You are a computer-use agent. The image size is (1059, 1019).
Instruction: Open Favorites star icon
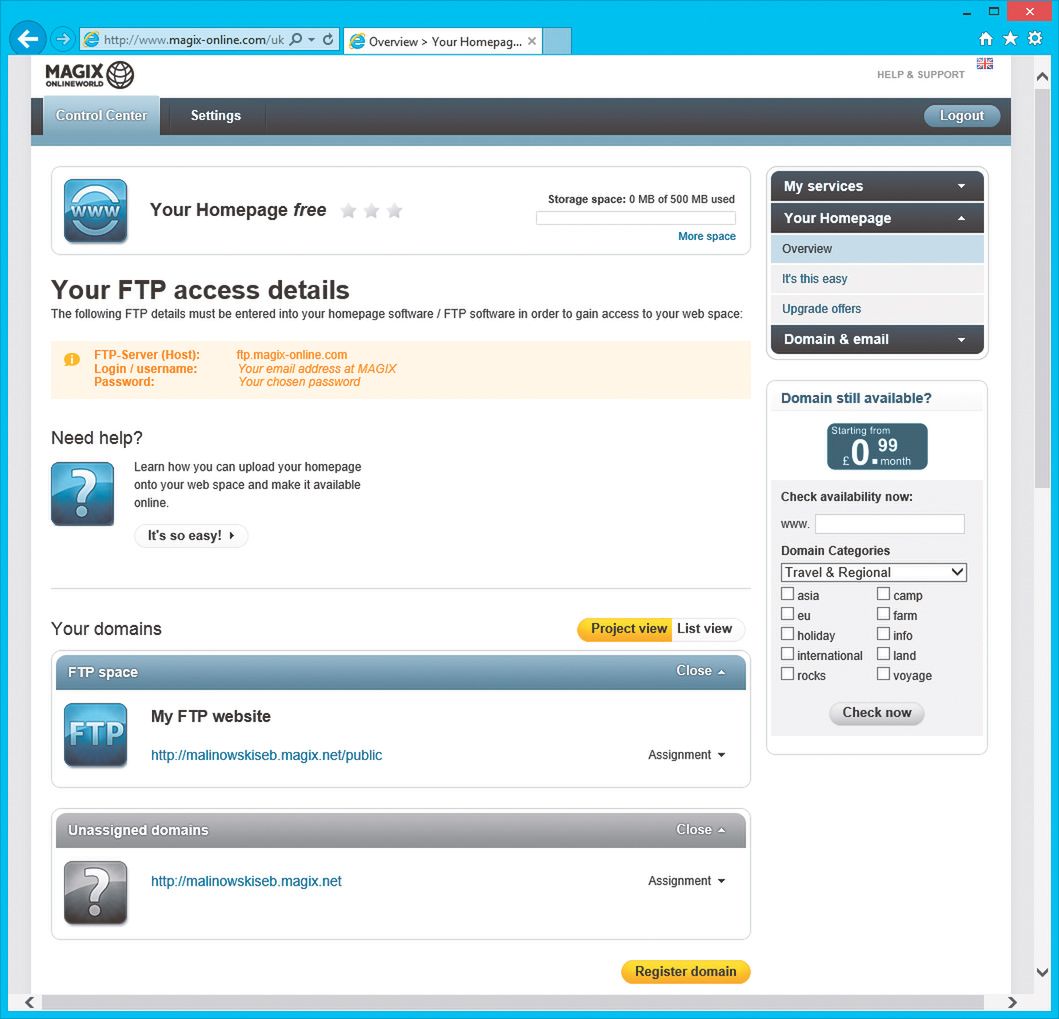coord(1010,38)
